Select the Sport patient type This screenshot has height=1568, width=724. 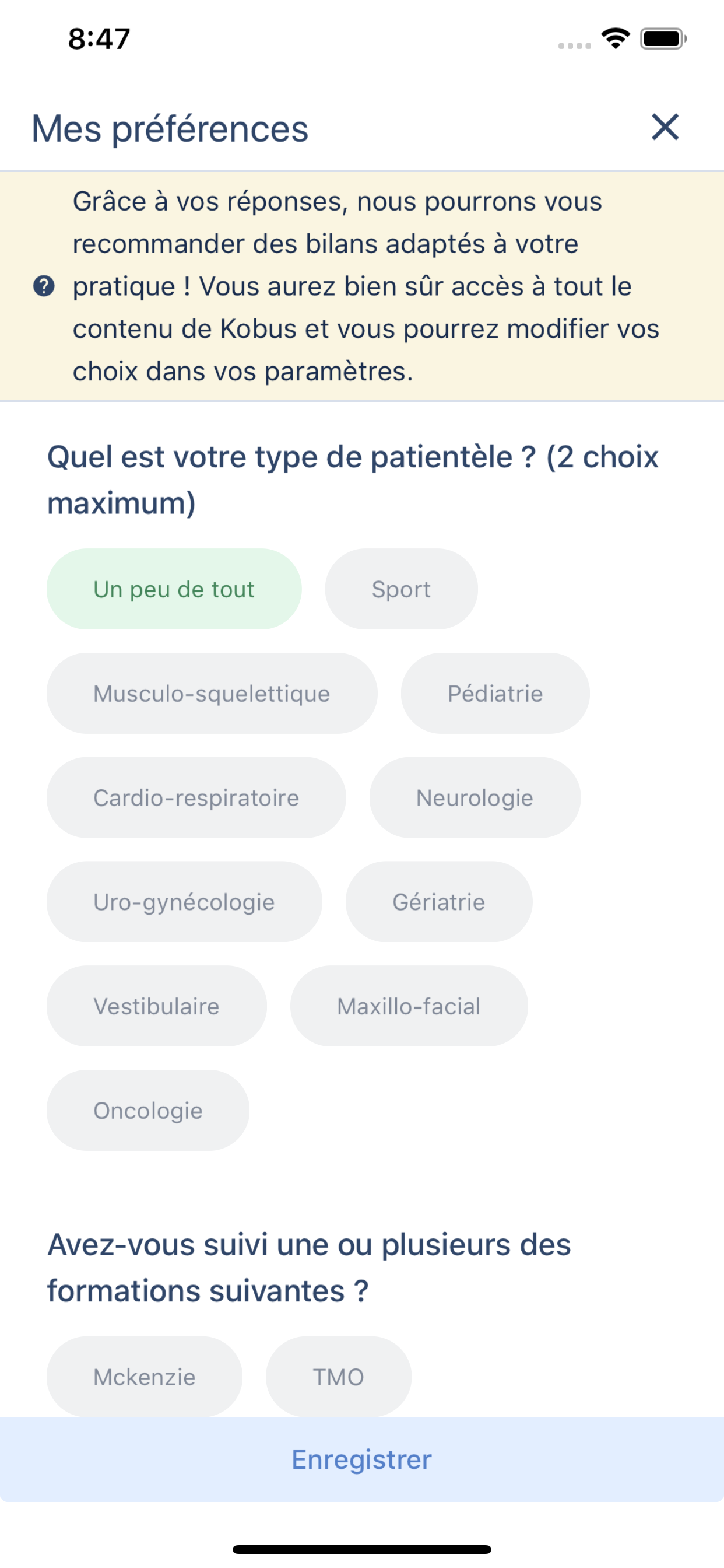[401, 589]
